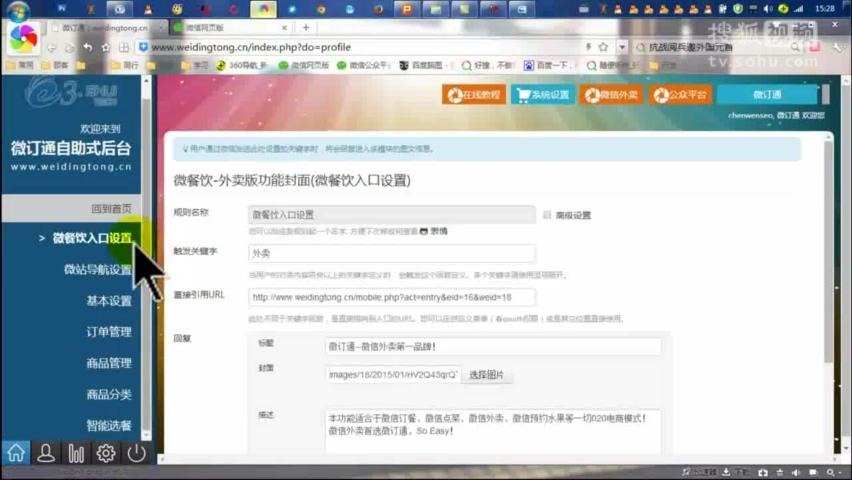Image resolution: width=852 pixels, height=480 pixels.
Task: Click the orange 在线教程 button
Action: pos(474,95)
